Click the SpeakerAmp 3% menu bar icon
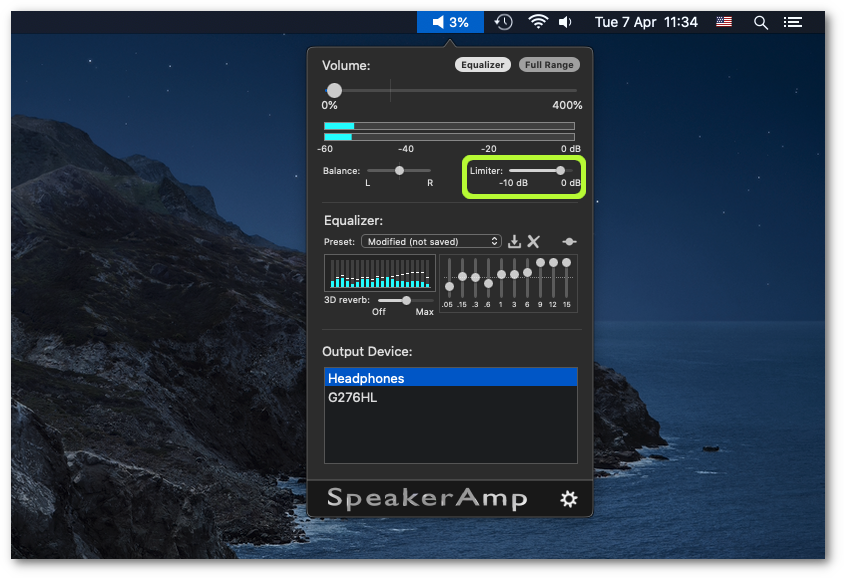The height and width of the screenshot is (578, 844). tap(450, 22)
